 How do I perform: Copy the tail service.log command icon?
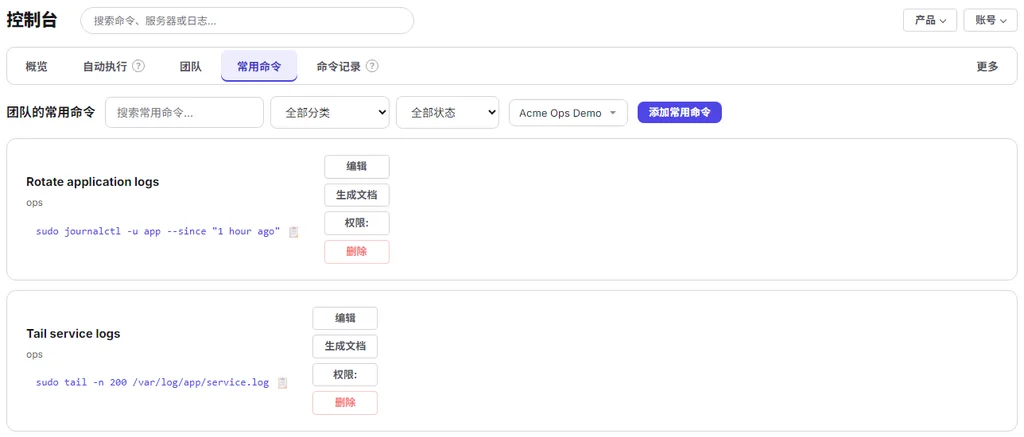[x=282, y=383]
